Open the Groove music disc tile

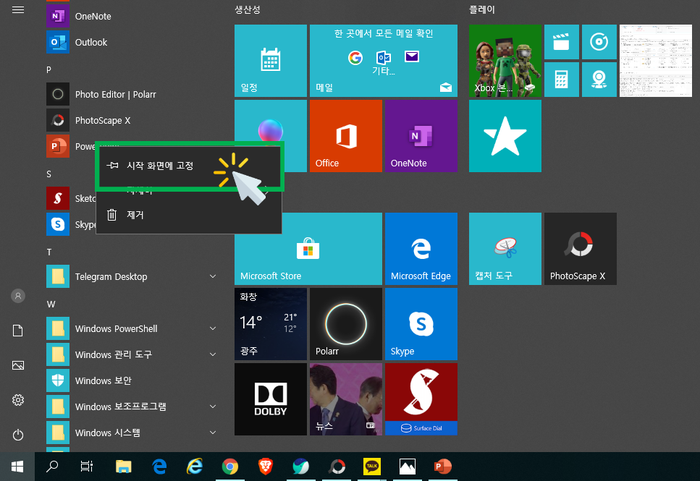599,42
